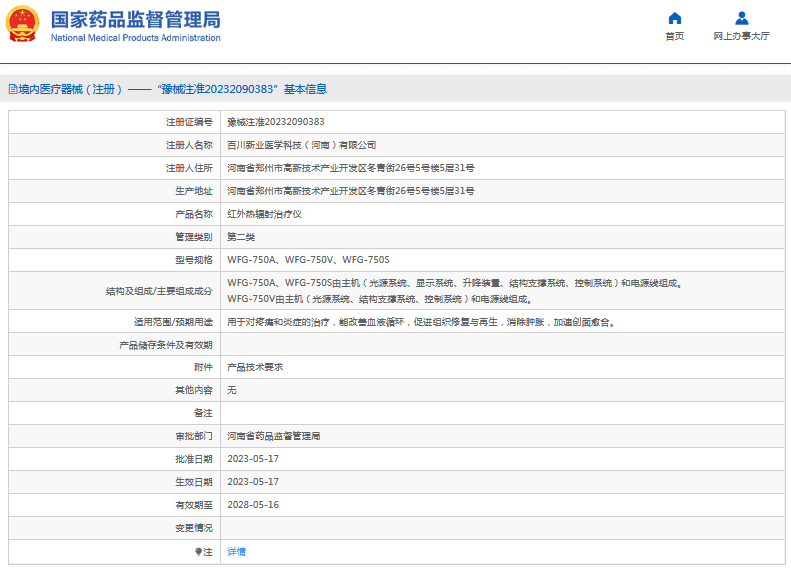Open the 详情 link in the notes row
The height and width of the screenshot is (568, 791).
click(236, 551)
